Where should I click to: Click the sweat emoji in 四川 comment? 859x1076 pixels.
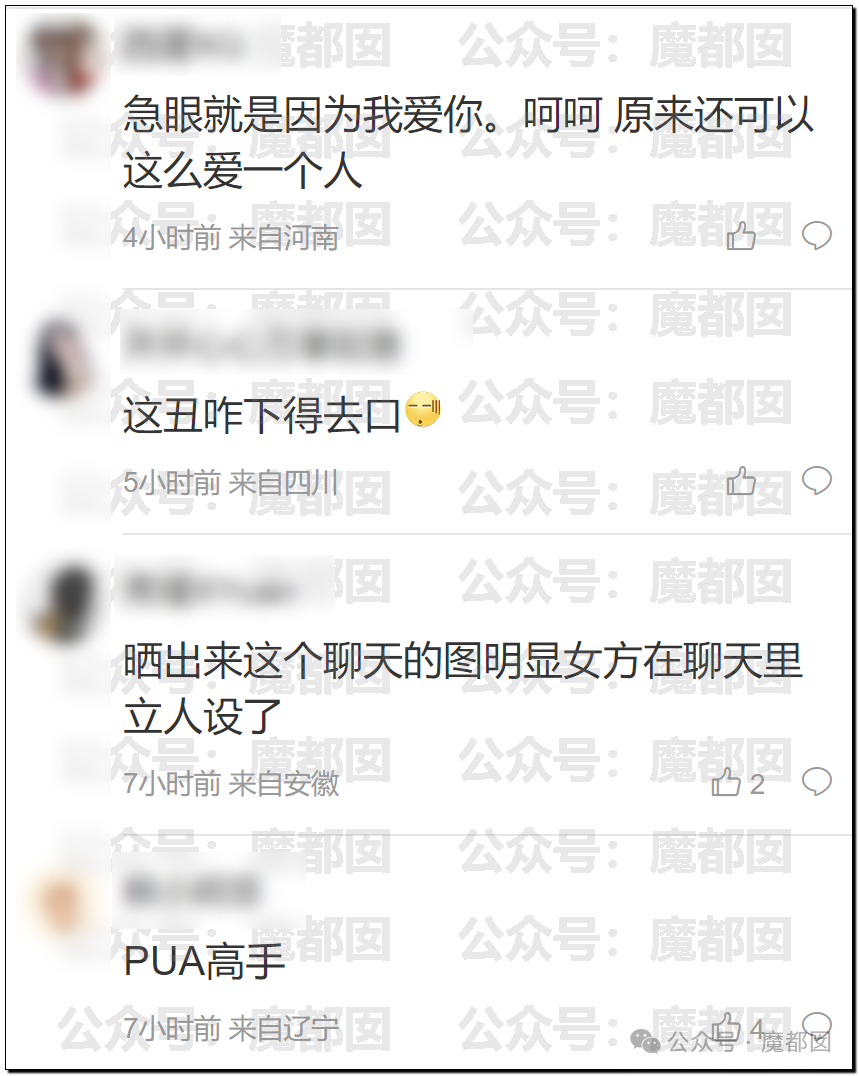coord(423,410)
